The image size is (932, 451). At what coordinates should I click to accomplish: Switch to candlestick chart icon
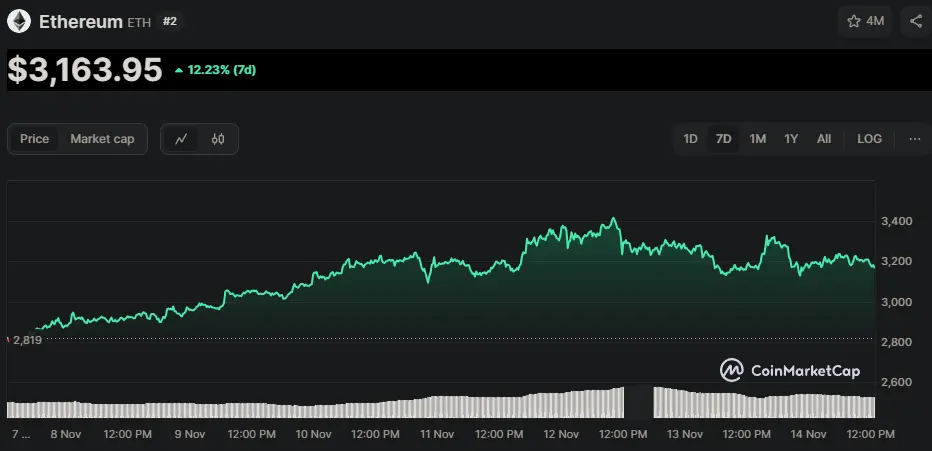pos(218,139)
